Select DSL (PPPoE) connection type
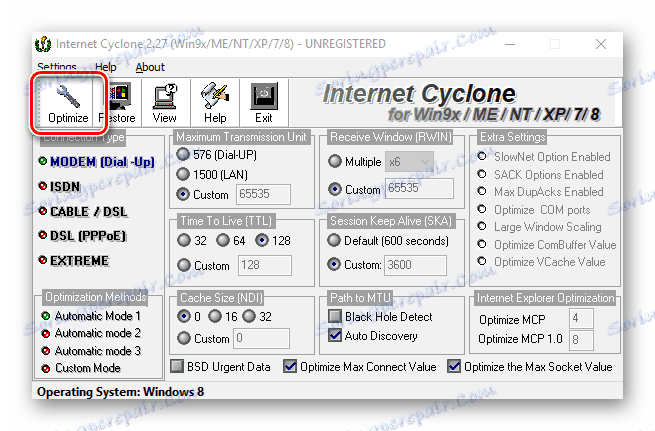The height and width of the screenshot is (431, 655). [82, 236]
